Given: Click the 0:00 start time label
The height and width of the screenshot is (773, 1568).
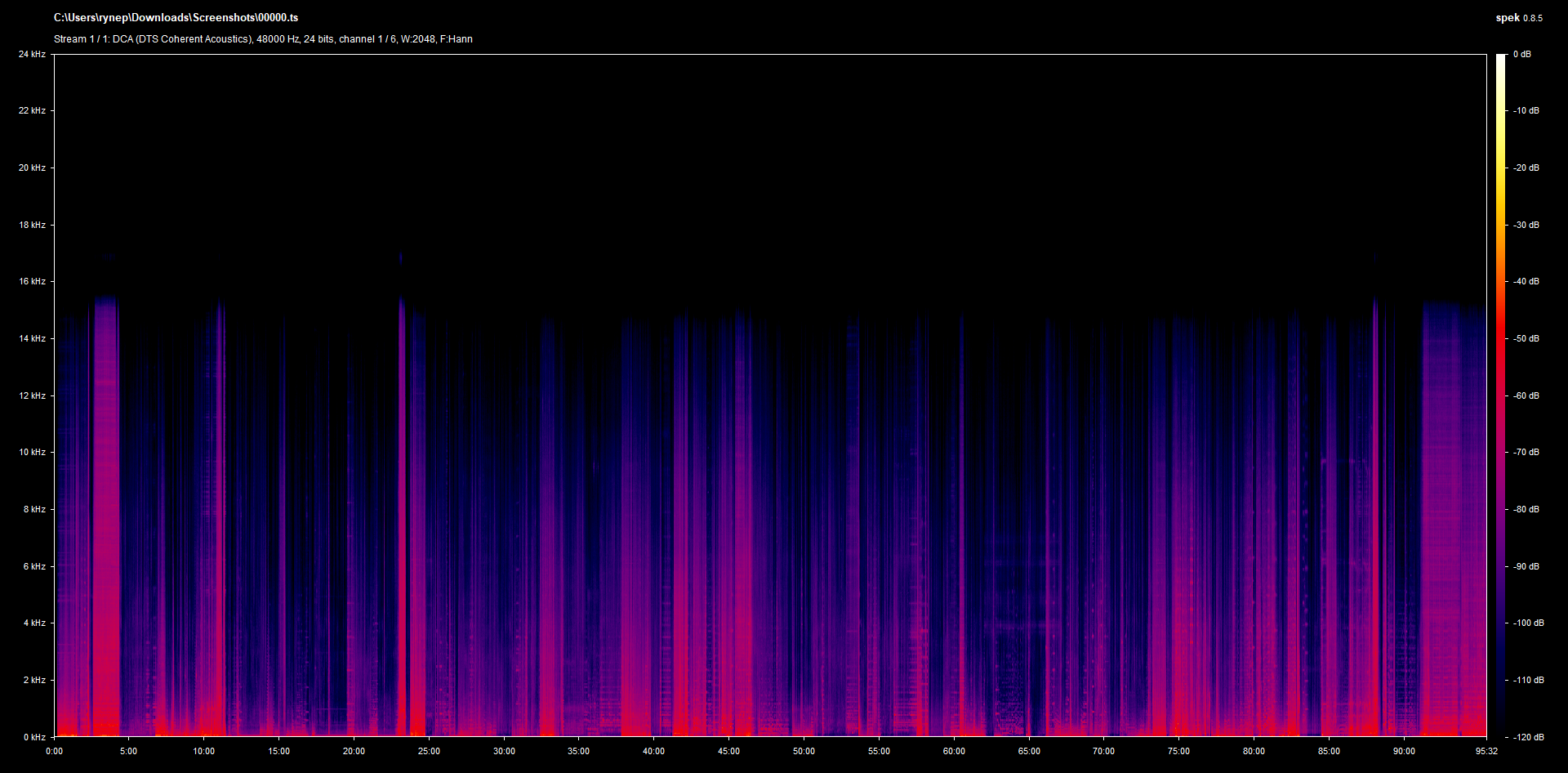Looking at the screenshot, I should click(x=54, y=752).
